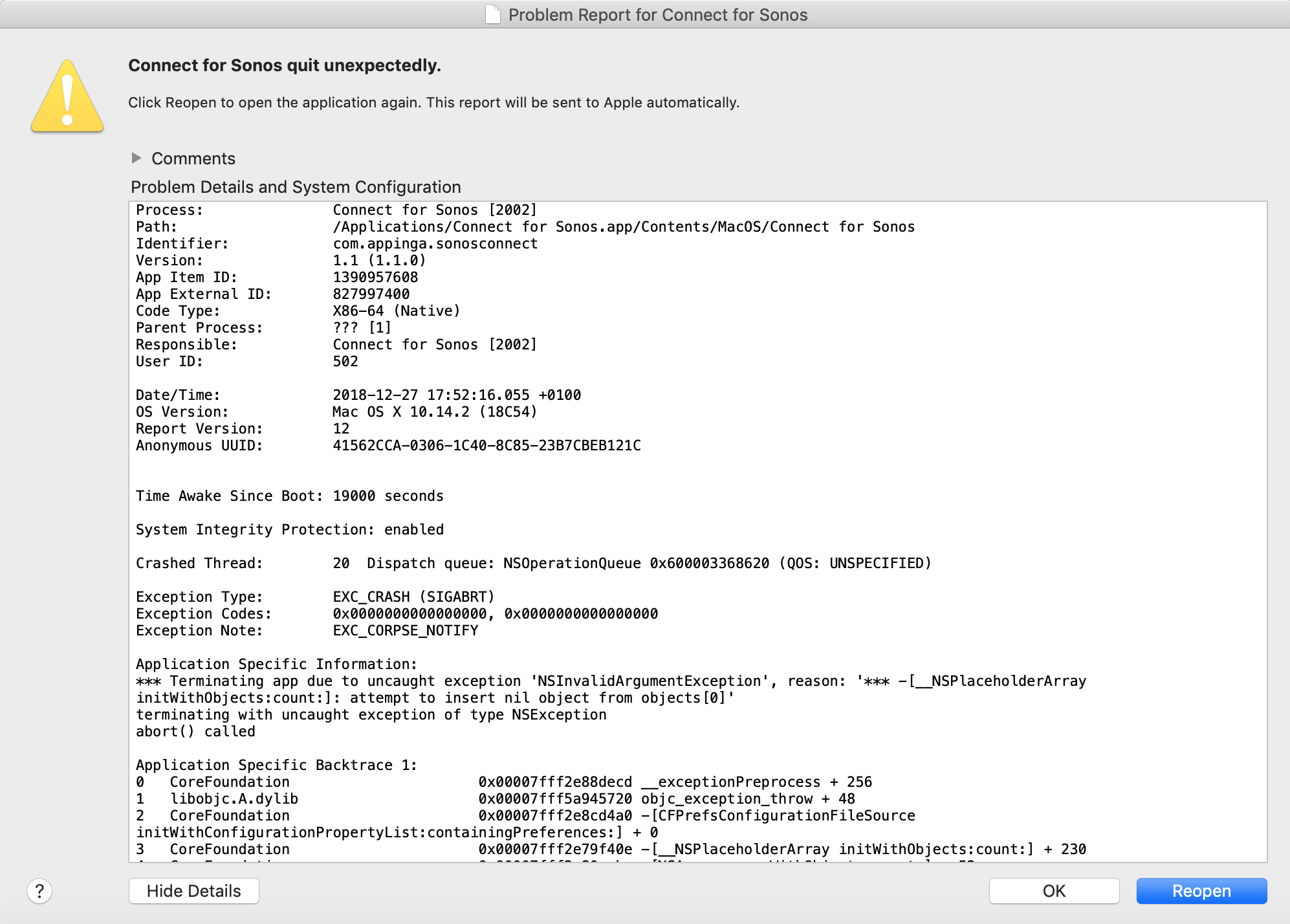This screenshot has height=924, width=1290.
Task: Click Hide Details button
Action: 194,891
